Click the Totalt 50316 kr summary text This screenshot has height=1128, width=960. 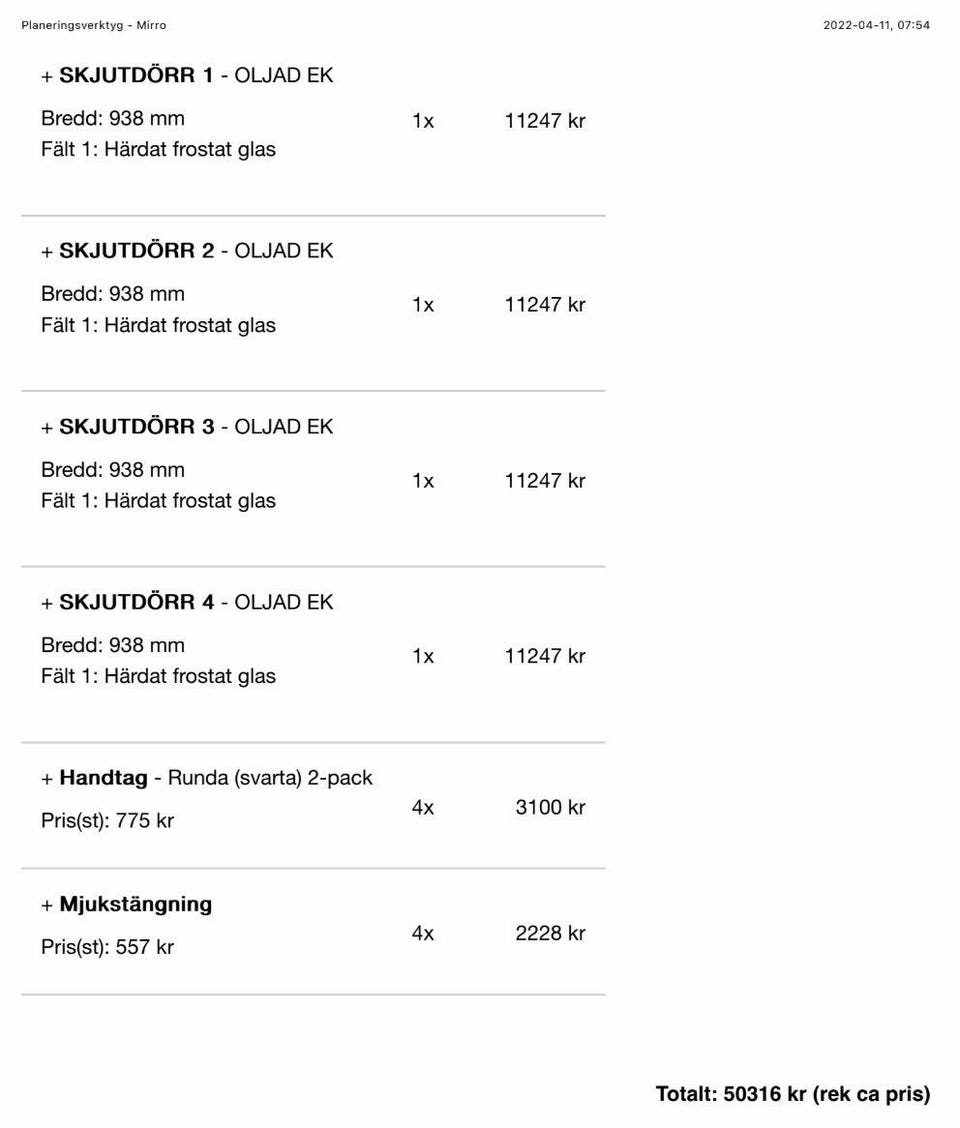[x=792, y=1093]
